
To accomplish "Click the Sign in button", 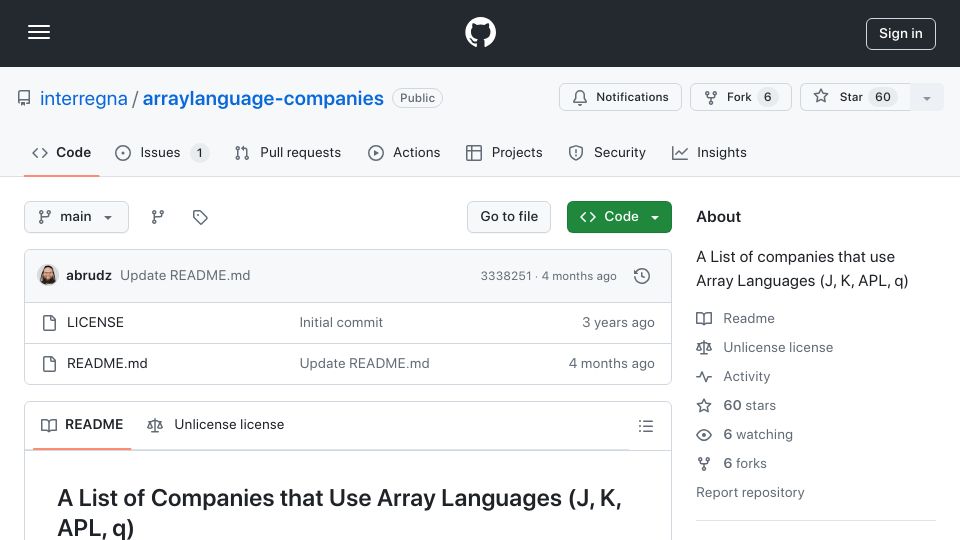I will tap(901, 34).
